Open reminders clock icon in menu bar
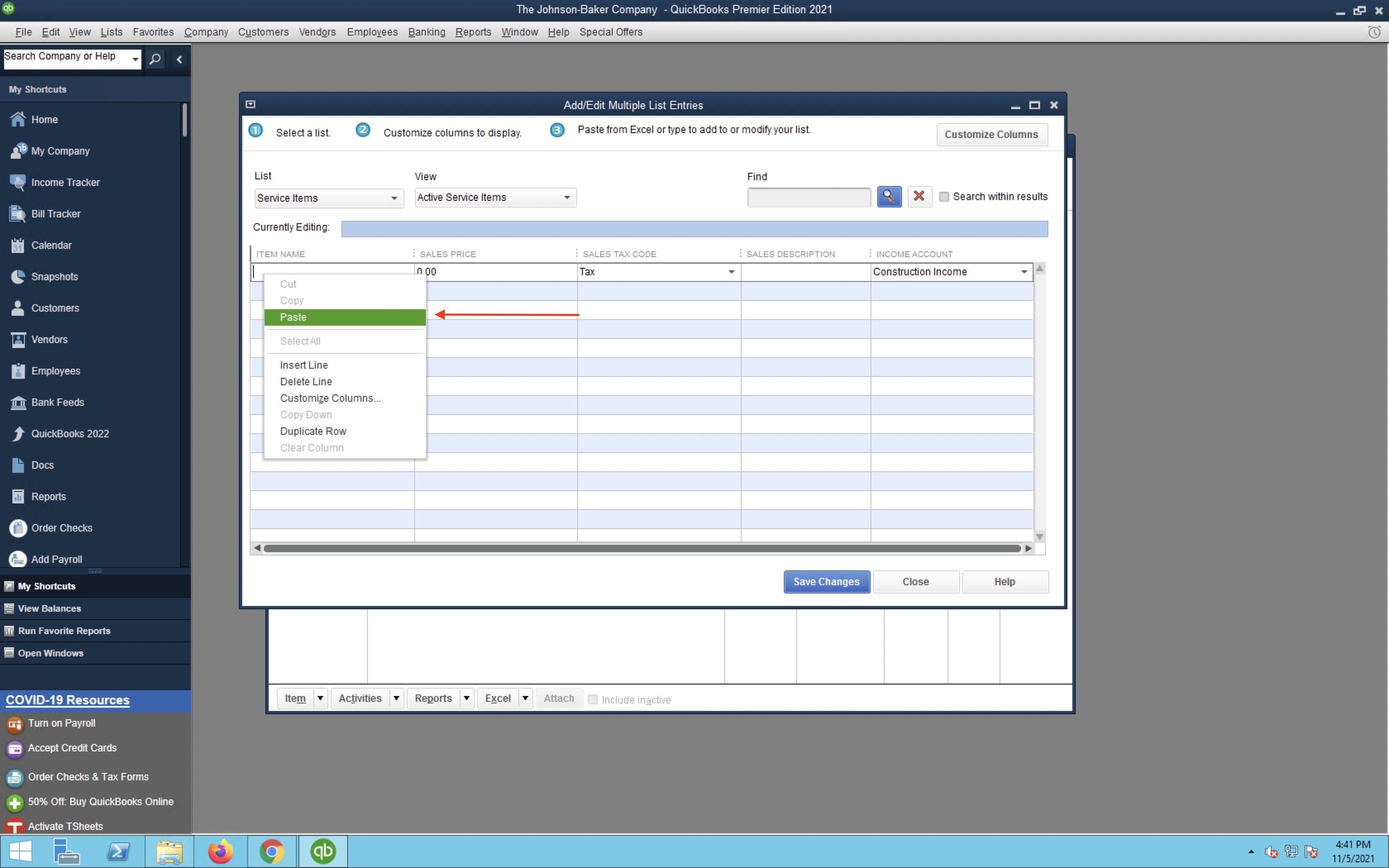Screen dimensions: 1389x868 coord(1374,32)
